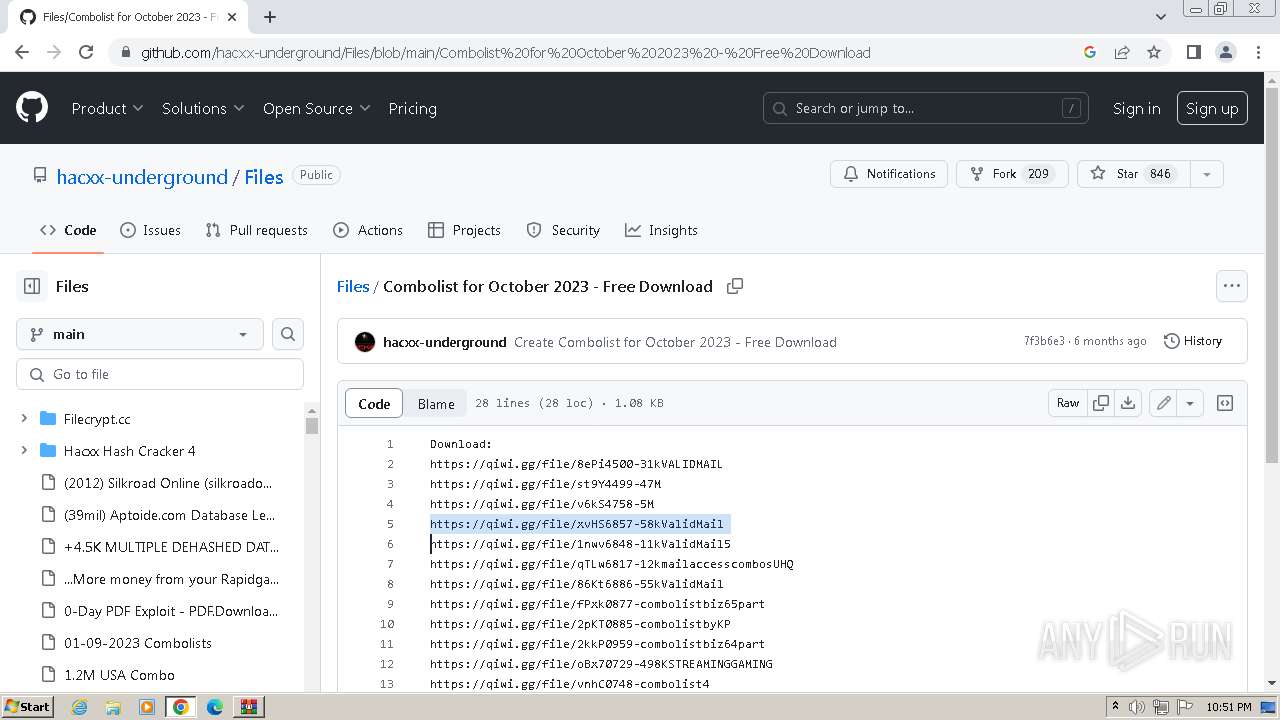The width and height of the screenshot is (1280, 720).
Task: Open the Pull requests tab
Action: click(256, 230)
